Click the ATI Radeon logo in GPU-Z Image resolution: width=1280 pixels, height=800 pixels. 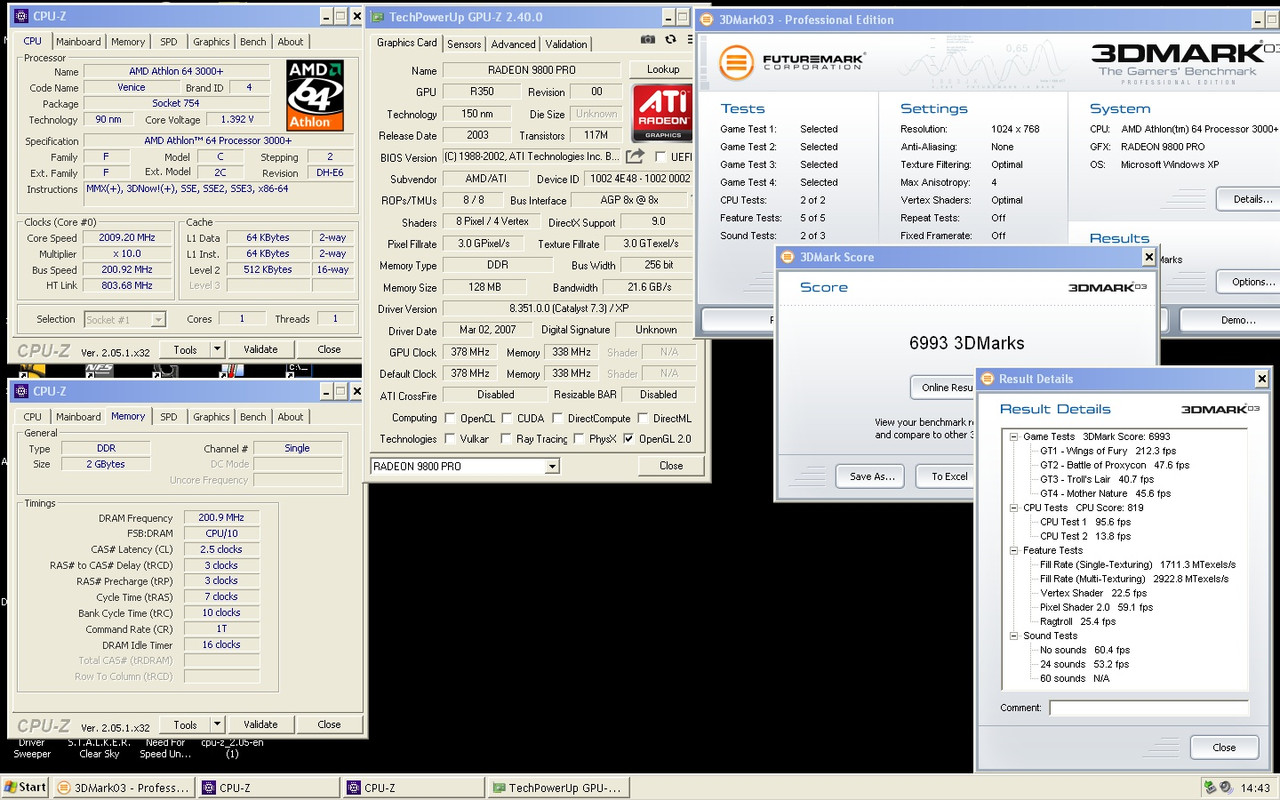(662, 113)
